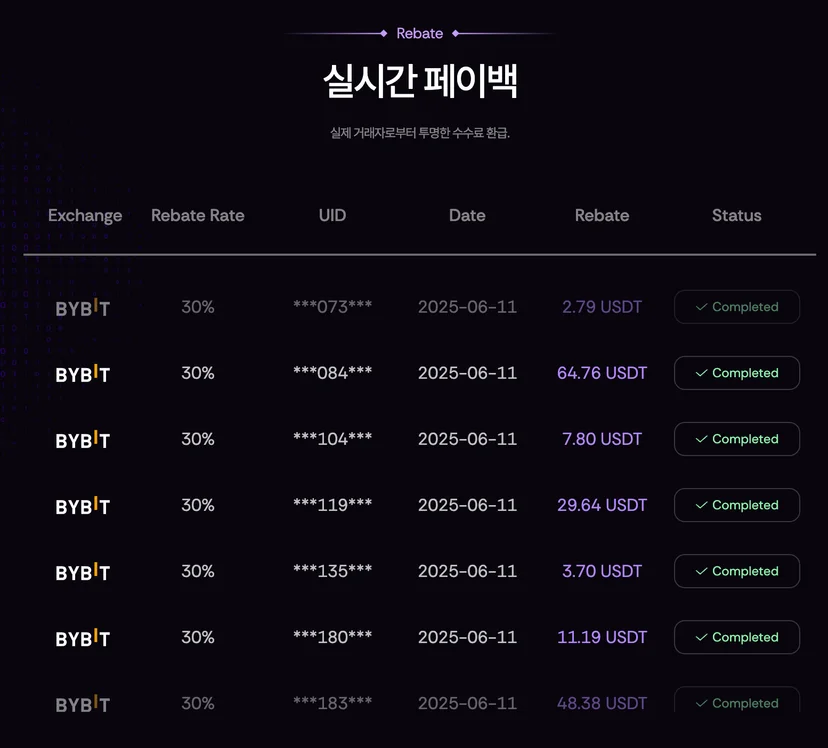Screen dimensions: 828x748
Task: Click the Rebate Rate column header
Action: pyautogui.click(x=197, y=215)
